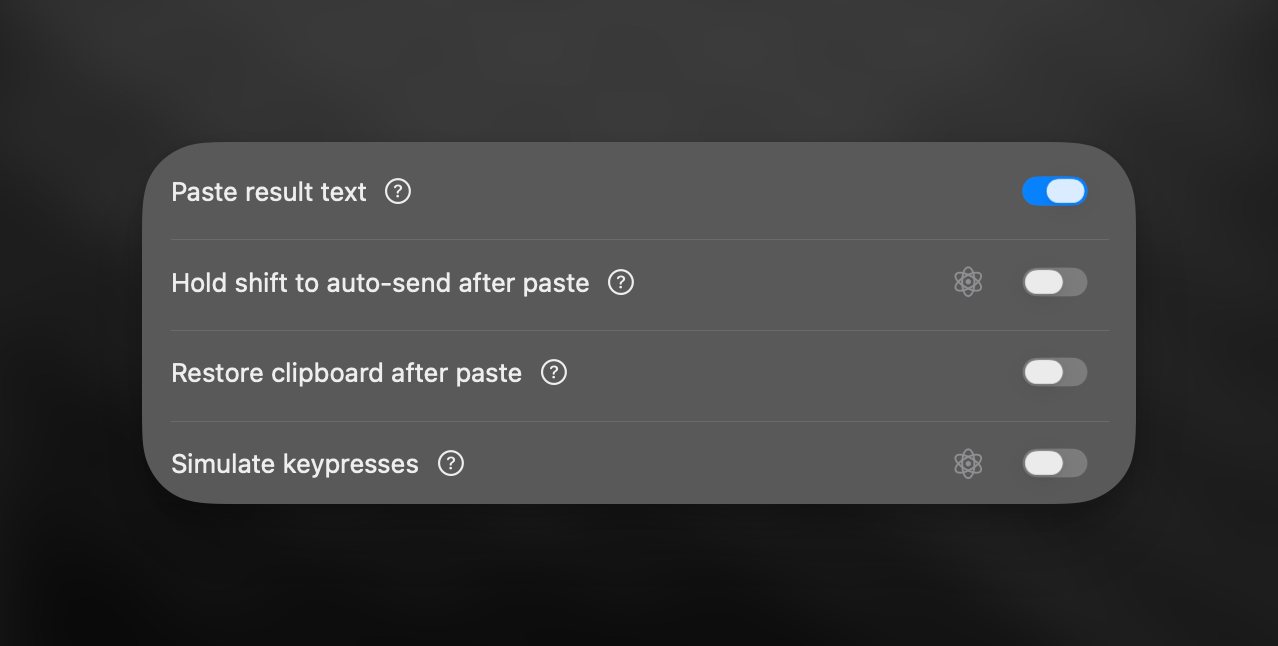The width and height of the screenshot is (1278, 646).
Task: Open help for Paste result text
Action: [x=397, y=191]
